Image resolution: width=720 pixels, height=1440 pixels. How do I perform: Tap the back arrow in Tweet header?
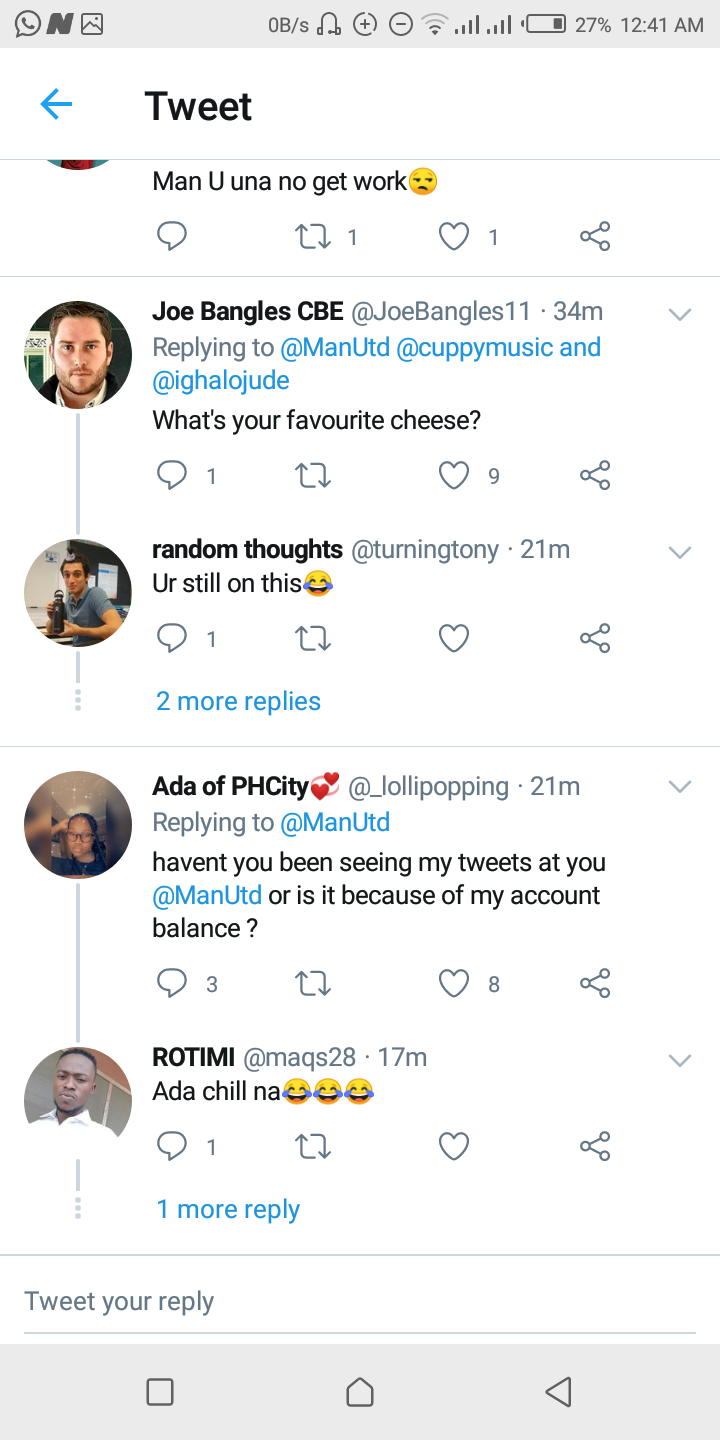[x=56, y=104]
